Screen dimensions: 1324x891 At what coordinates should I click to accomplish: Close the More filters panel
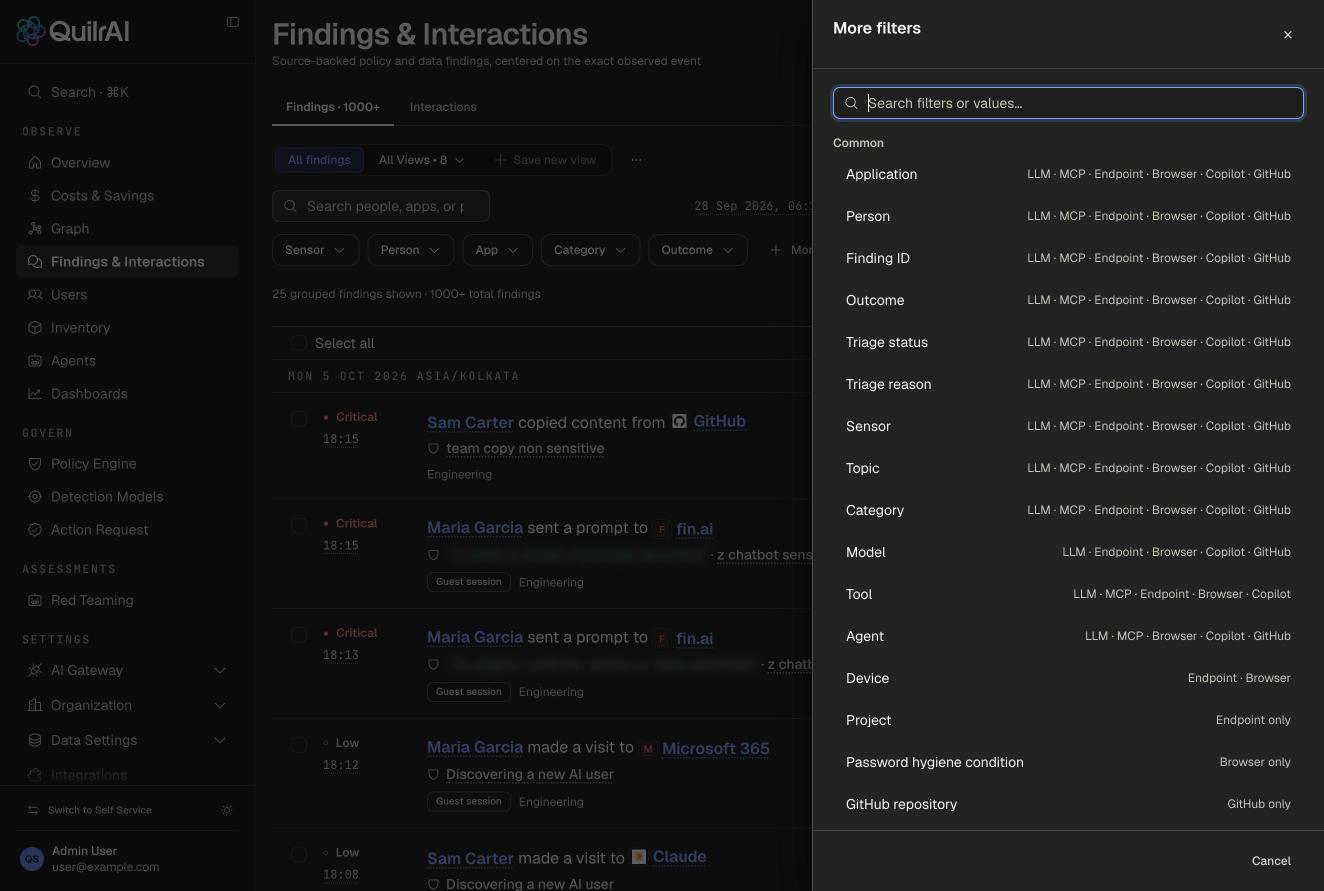tap(1287, 35)
